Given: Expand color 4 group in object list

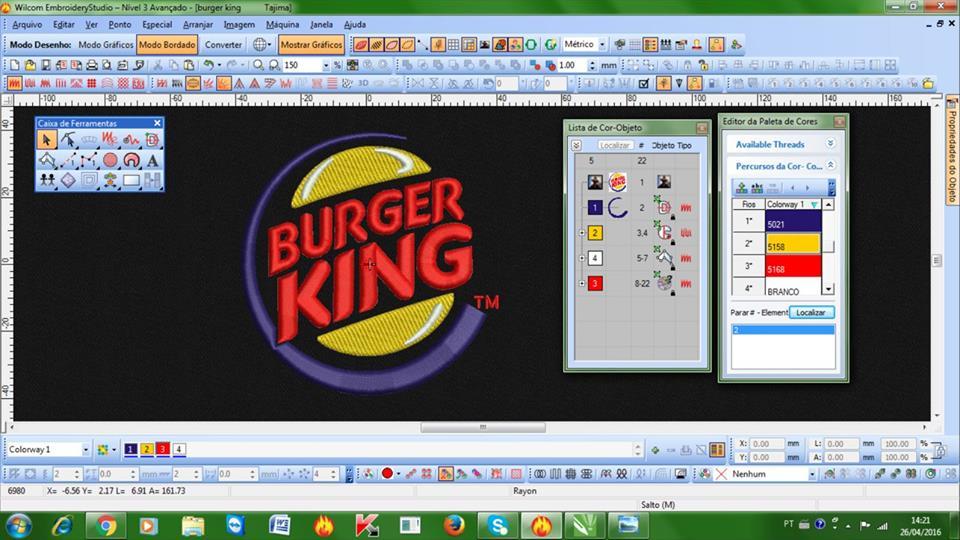Looking at the screenshot, I should (582, 258).
